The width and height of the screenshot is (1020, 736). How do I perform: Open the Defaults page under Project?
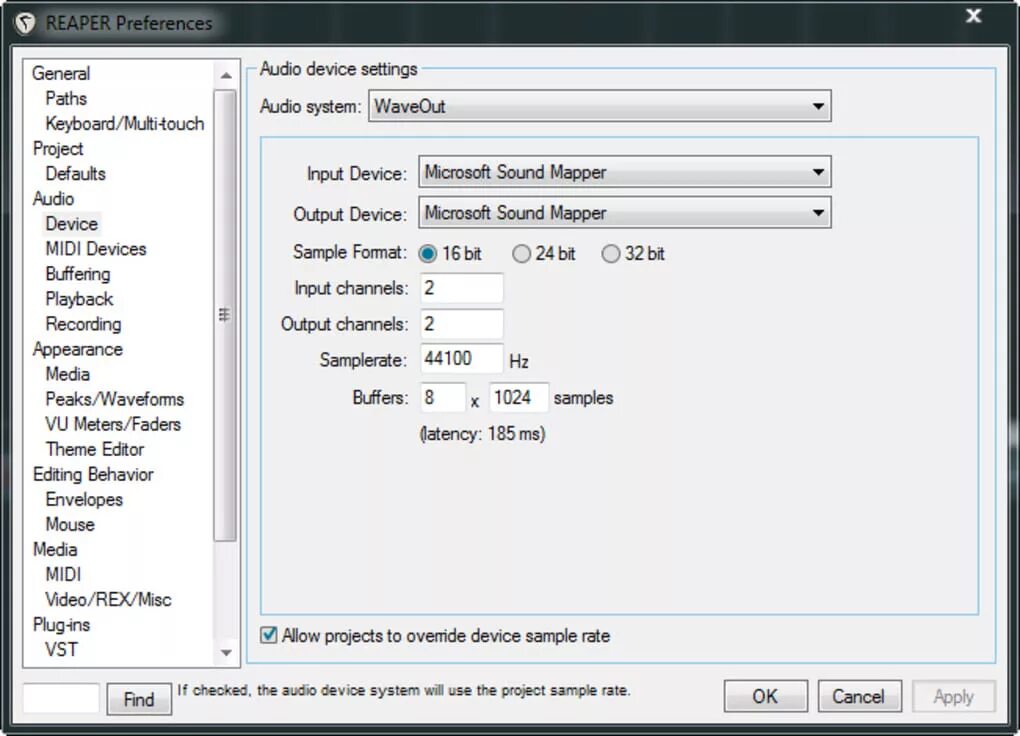pyautogui.click(x=75, y=174)
